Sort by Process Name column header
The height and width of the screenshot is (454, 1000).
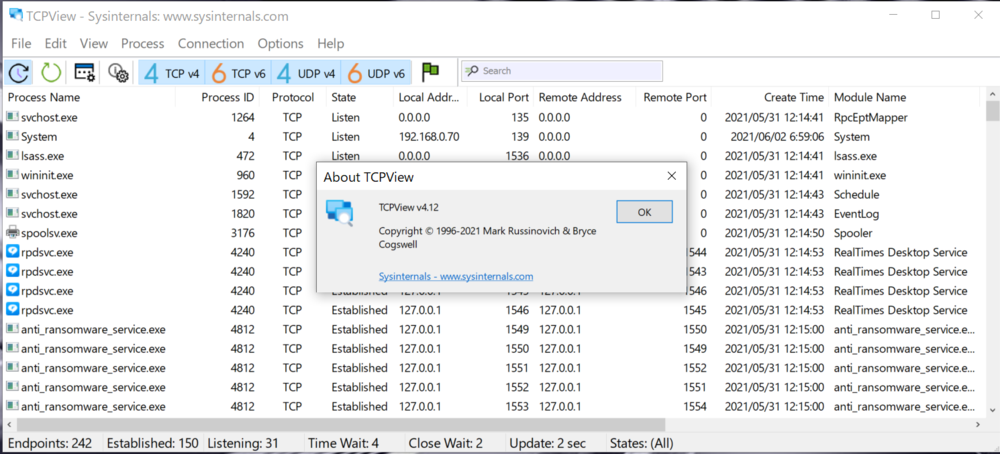pos(89,98)
